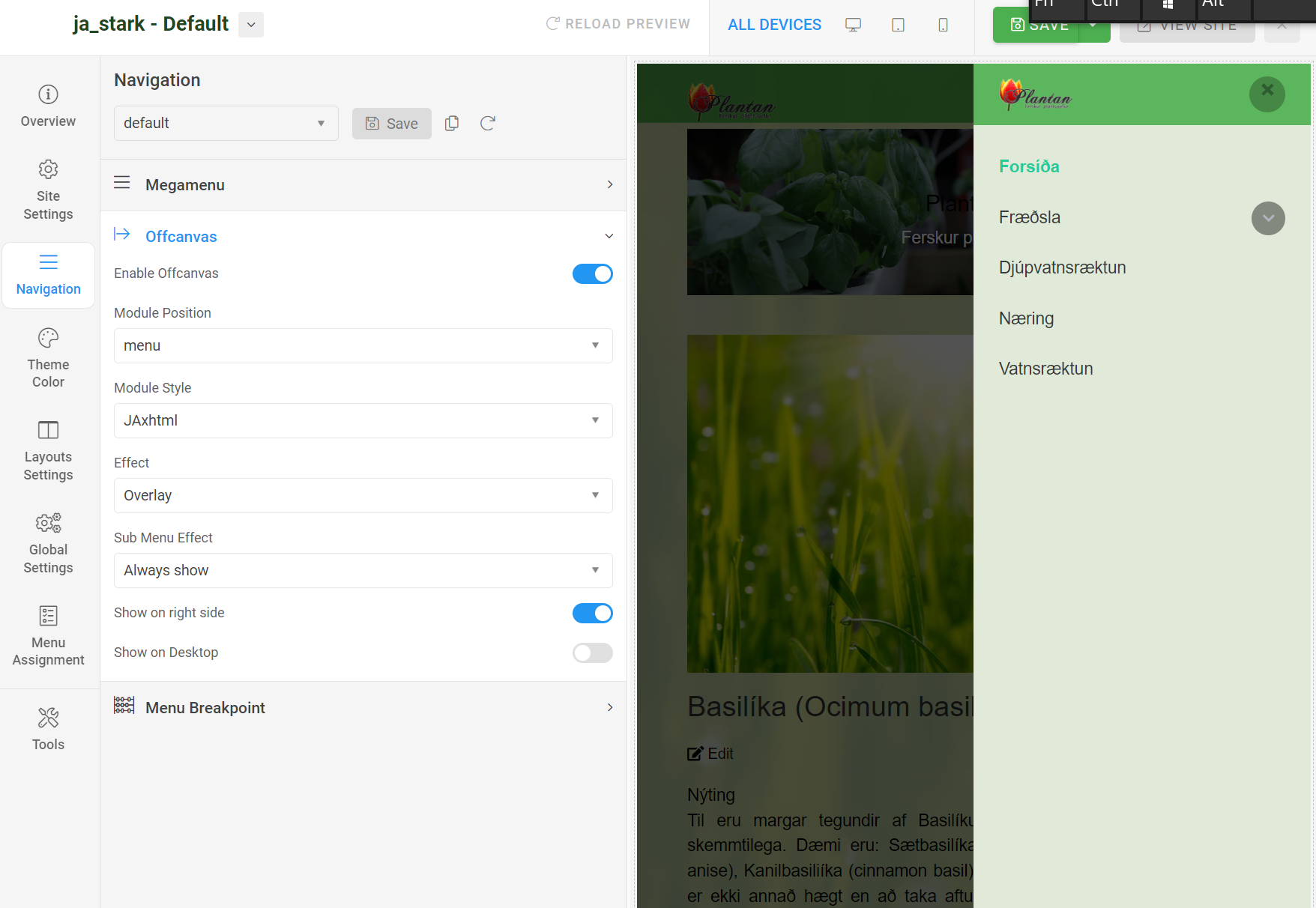
Task: Open Sub Menu Effect dropdown
Action: click(x=363, y=570)
